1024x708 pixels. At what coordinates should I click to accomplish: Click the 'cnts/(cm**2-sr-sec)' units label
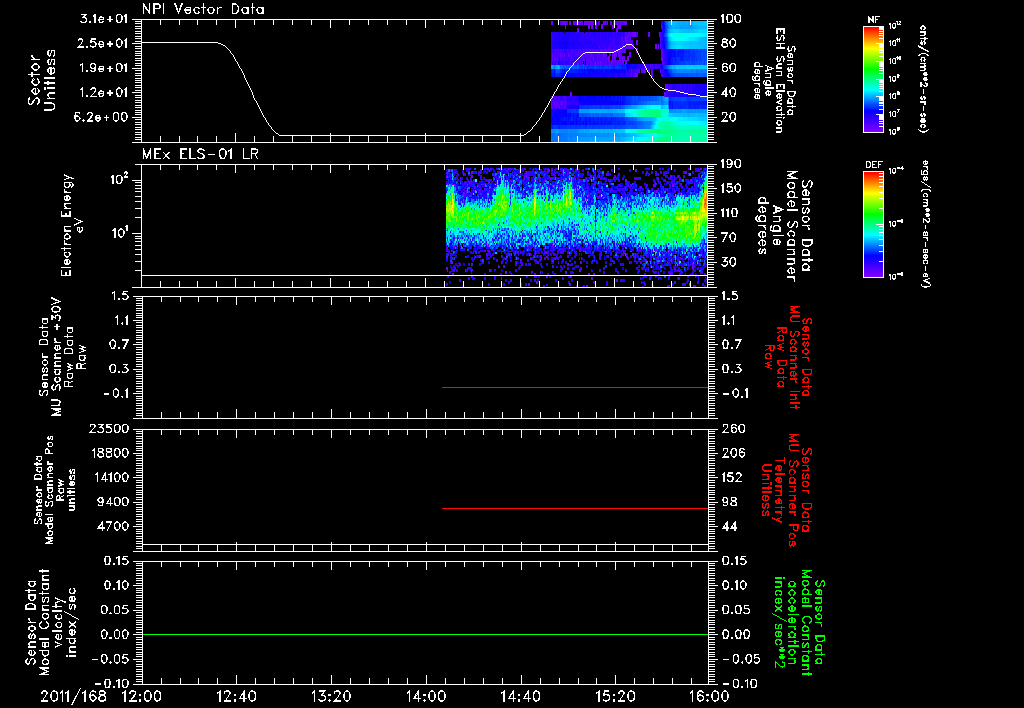[923, 78]
